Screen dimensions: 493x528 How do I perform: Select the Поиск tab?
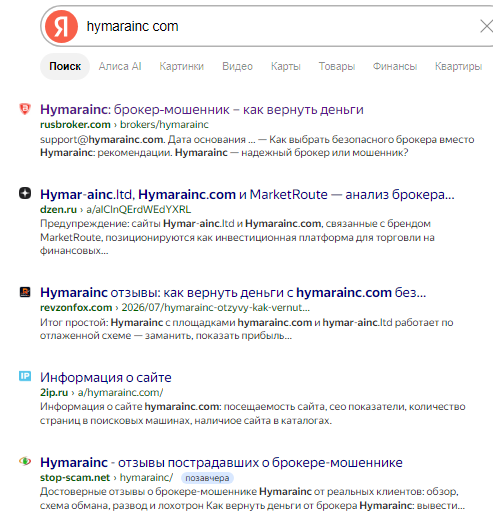[x=65, y=66]
